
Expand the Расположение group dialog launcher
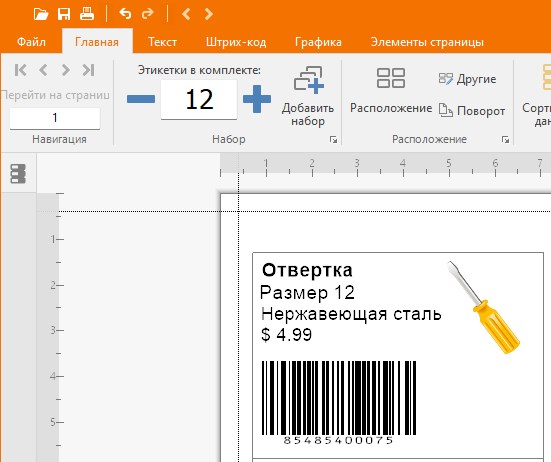point(505,140)
